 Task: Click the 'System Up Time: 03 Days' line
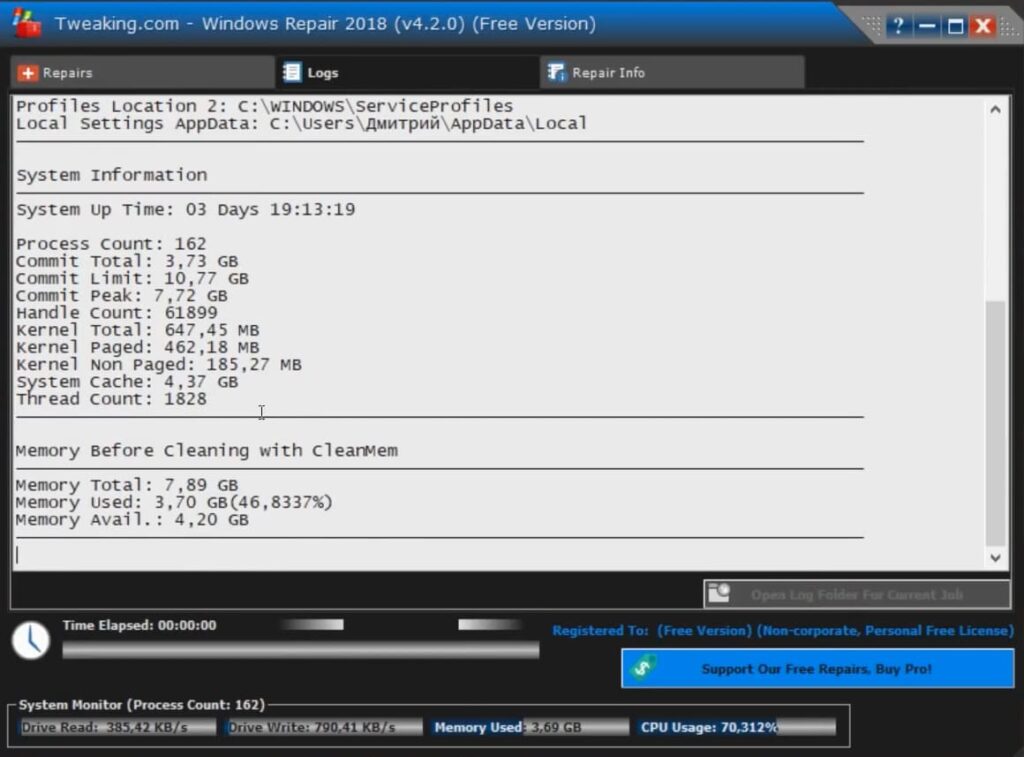185,210
